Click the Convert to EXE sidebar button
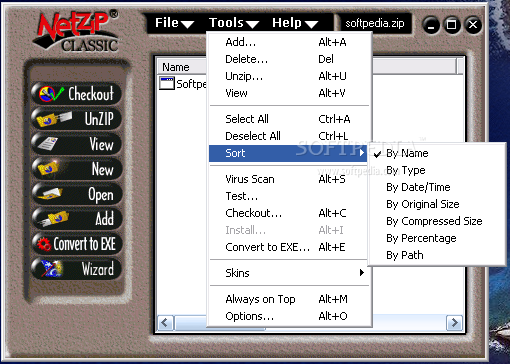510x364 pixels. [76, 244]
